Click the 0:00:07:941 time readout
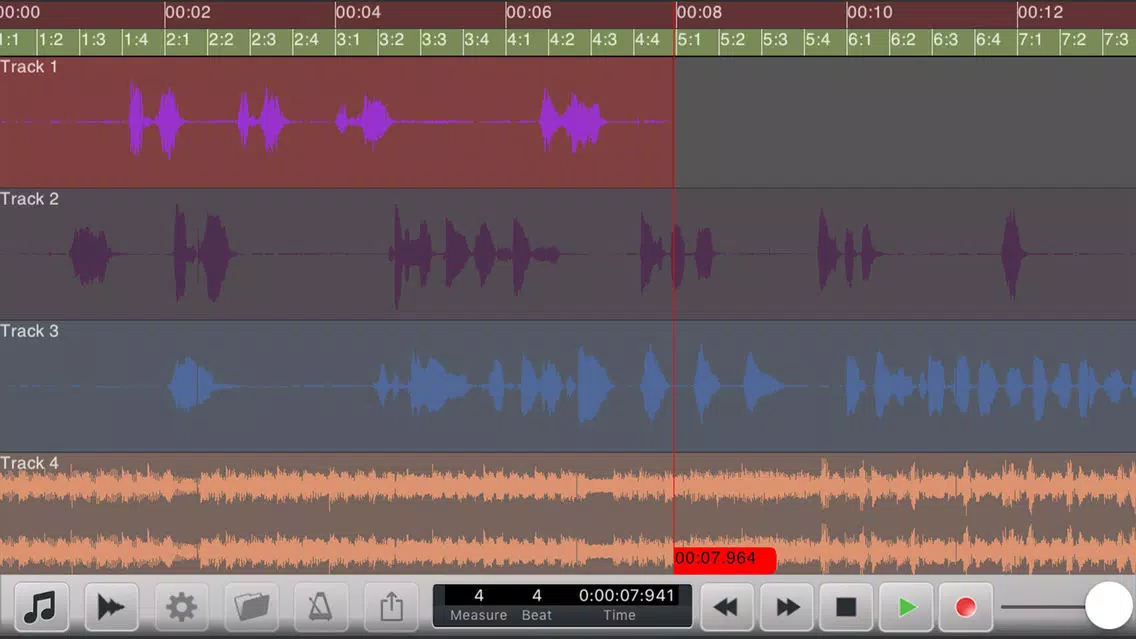The height and width of the screenshot is (639, 1136). 627,596
